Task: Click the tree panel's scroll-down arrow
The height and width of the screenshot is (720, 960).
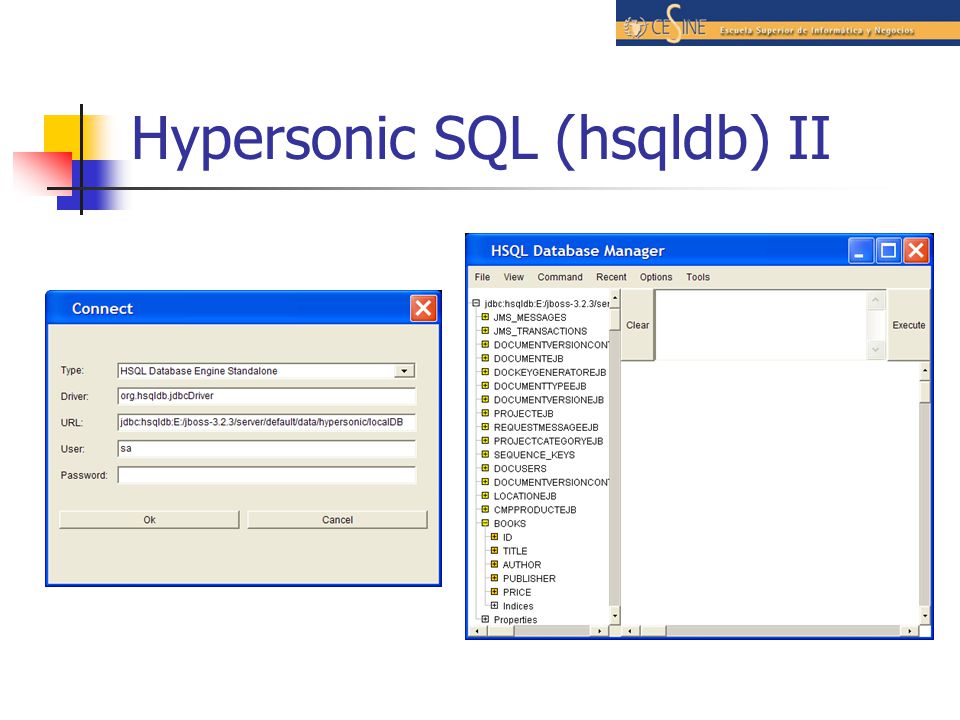Action: click(x=615, y=616)
